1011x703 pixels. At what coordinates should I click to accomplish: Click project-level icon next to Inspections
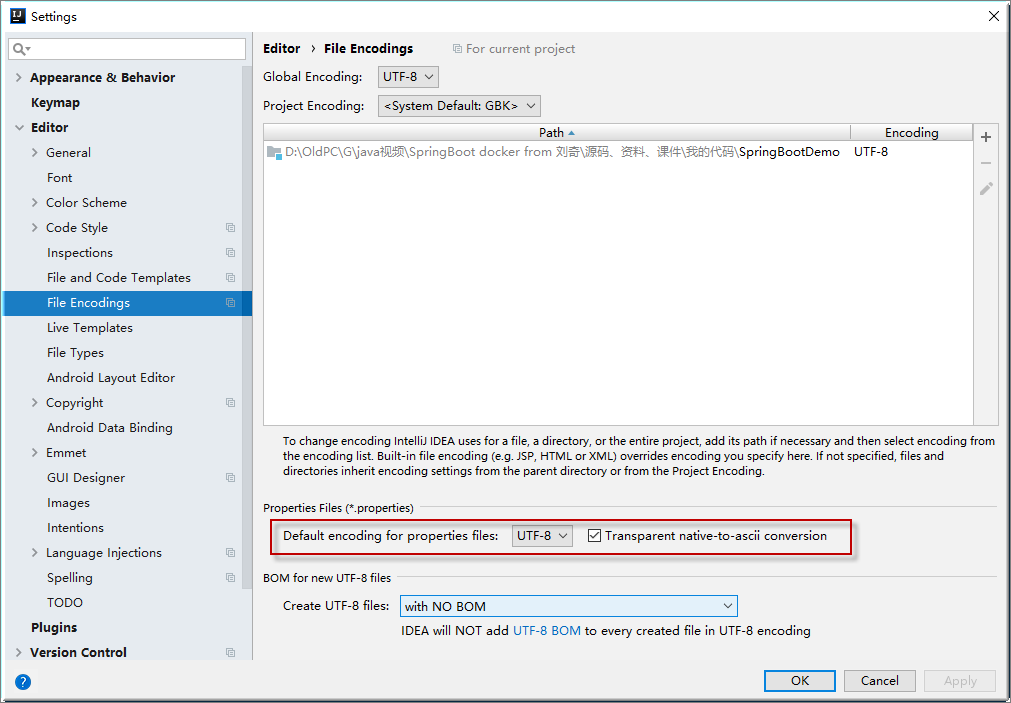click(x=230, y=253)
